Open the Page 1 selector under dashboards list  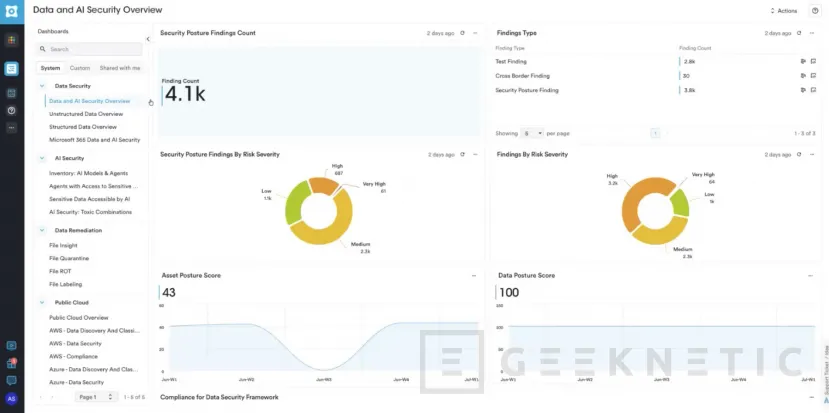click(95, 397)
